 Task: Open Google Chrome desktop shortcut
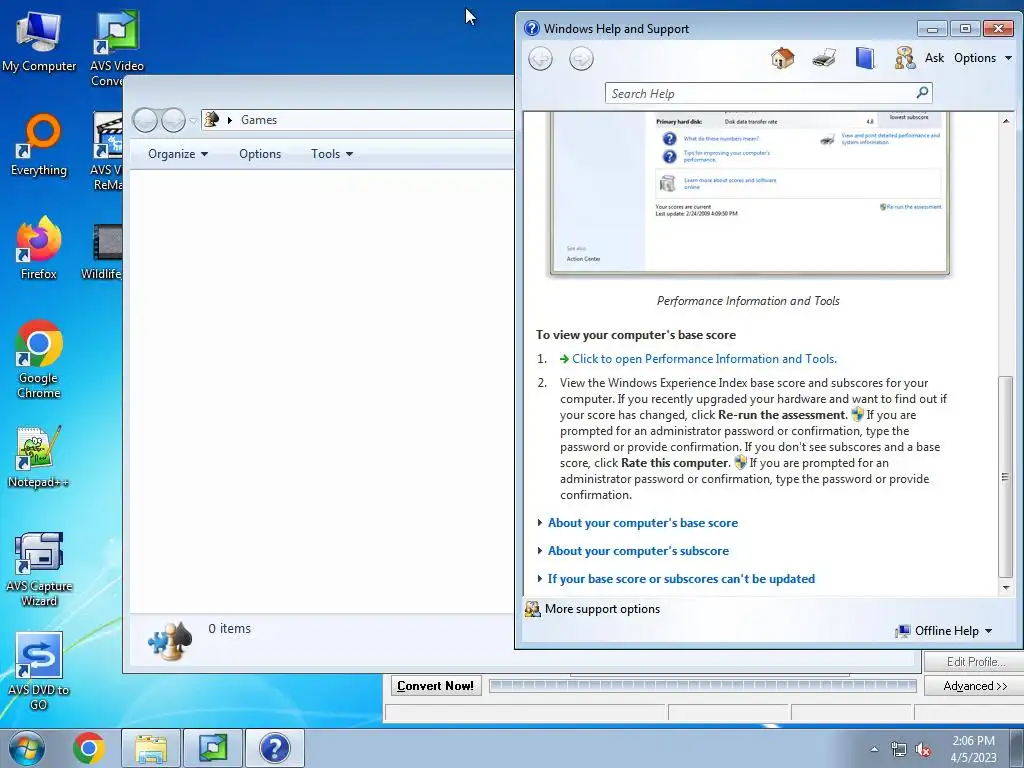tap(39, 359)
